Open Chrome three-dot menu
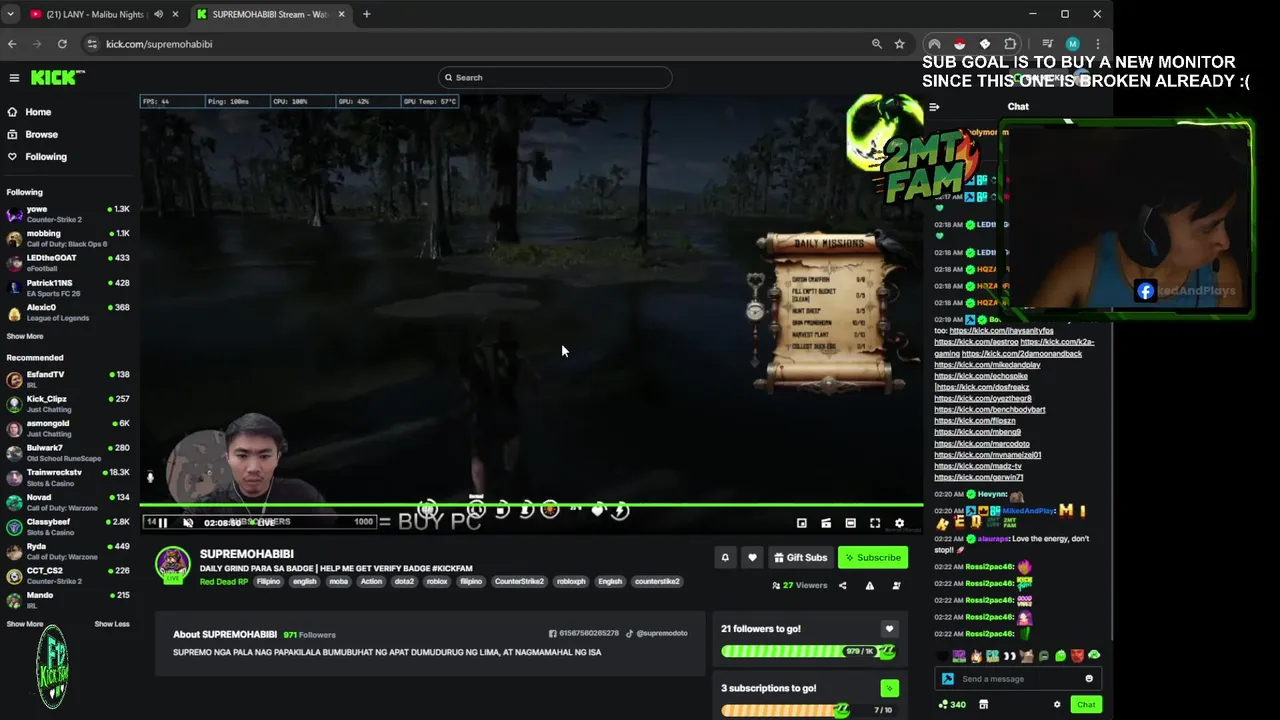The width and height of the screenshot is (1280, 720). coord(1097,44)
